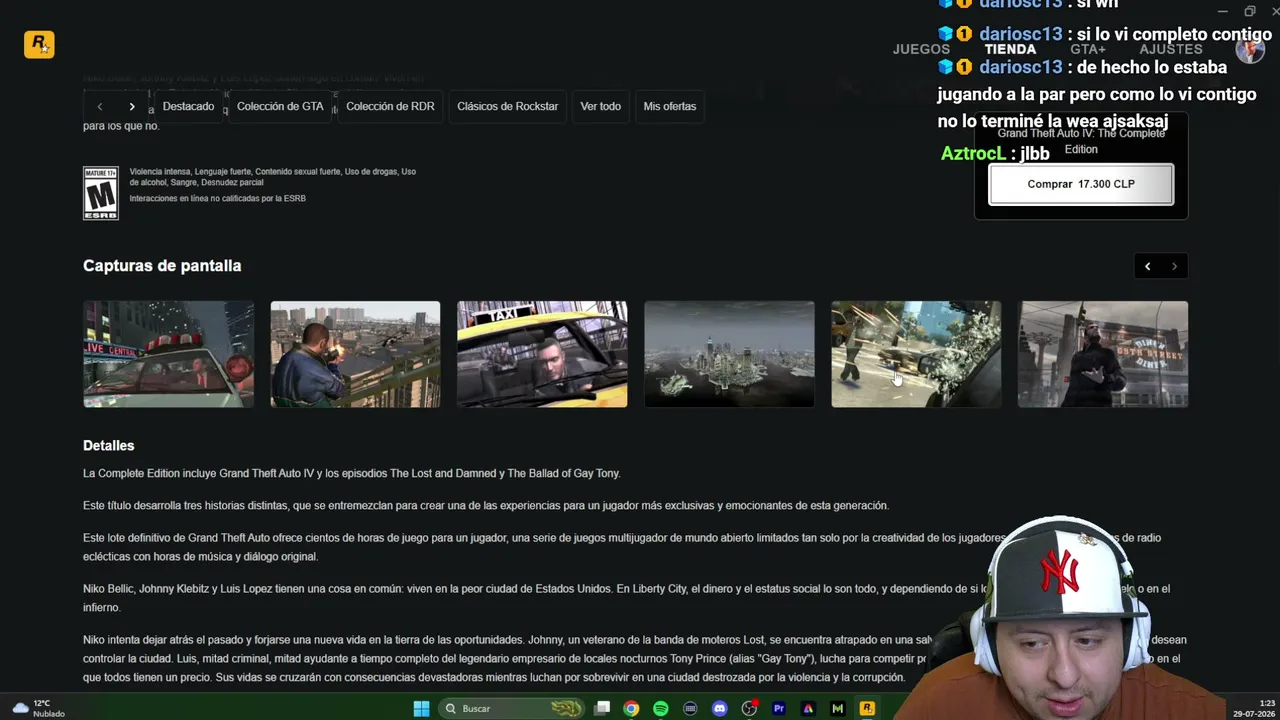Viewport: 1280px width, 720px height.
Task: Open the car explosion screenshot thumbnail
Action: click(916, 354)
